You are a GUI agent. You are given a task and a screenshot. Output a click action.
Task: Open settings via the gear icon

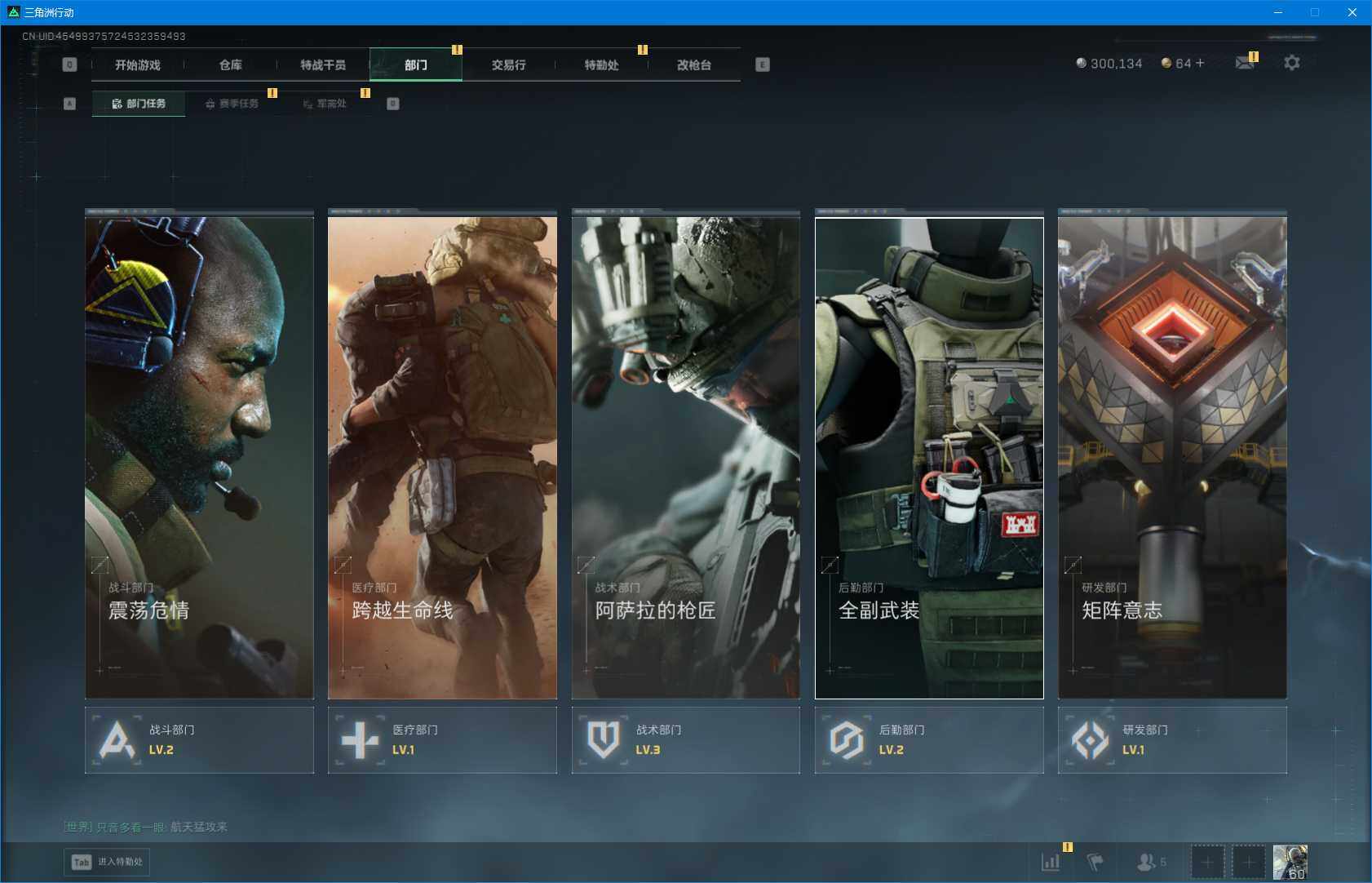(x=1291, y=63)
